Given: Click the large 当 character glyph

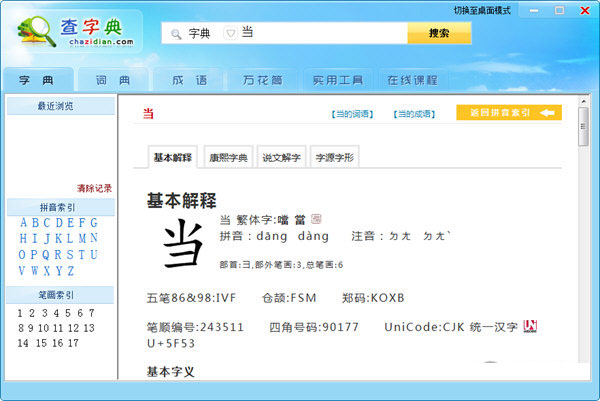Looking at the screenshot, I should click(x=183, y=243).
